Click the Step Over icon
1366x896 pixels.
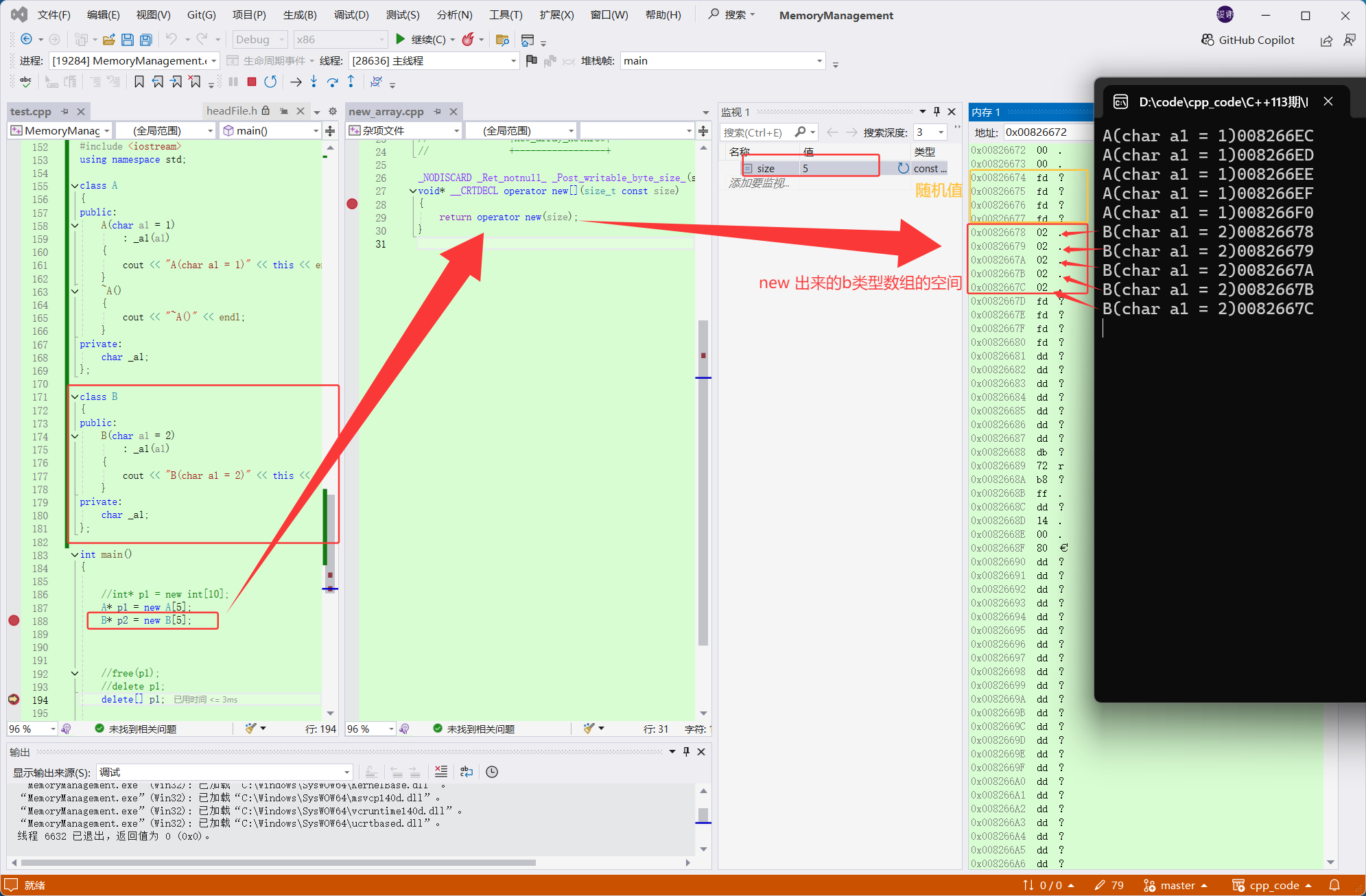tap(332, 82)
